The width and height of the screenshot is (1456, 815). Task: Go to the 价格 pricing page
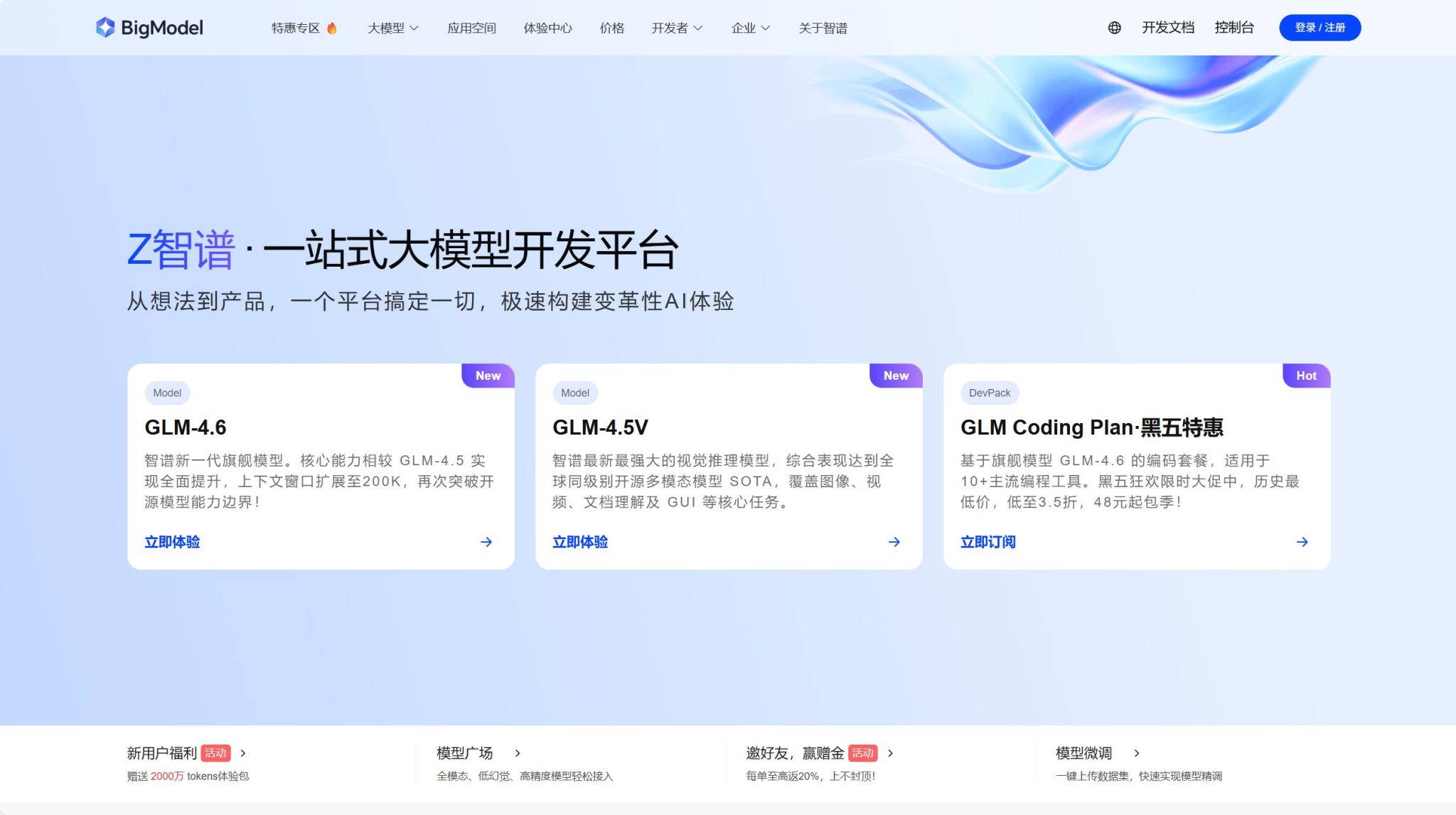pyautogui.click(x=611, y=28)
